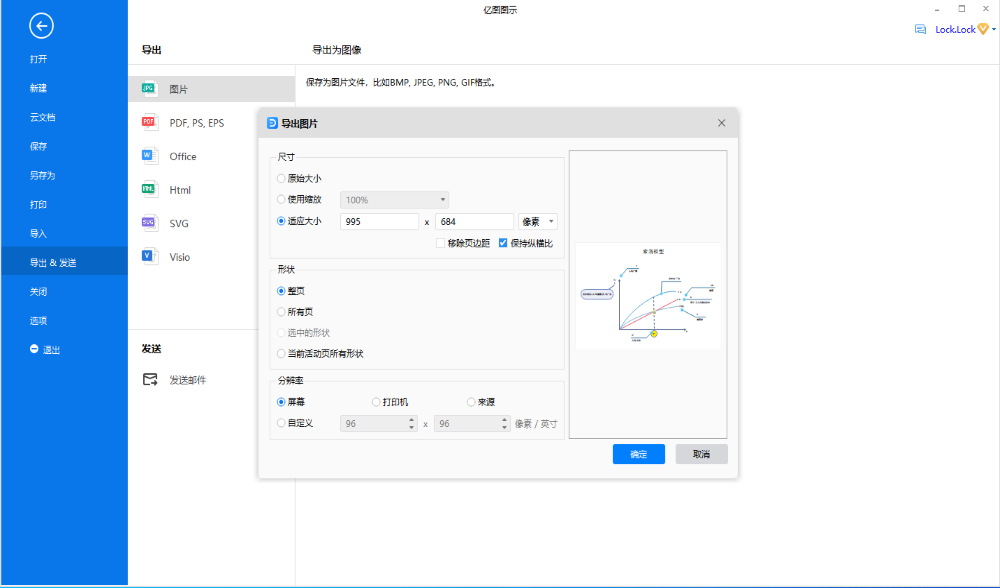The height and width of the screenshot is (588, 1000).
Task: Select 当前活动页所有形状 option
Action: tap(281, 353)
